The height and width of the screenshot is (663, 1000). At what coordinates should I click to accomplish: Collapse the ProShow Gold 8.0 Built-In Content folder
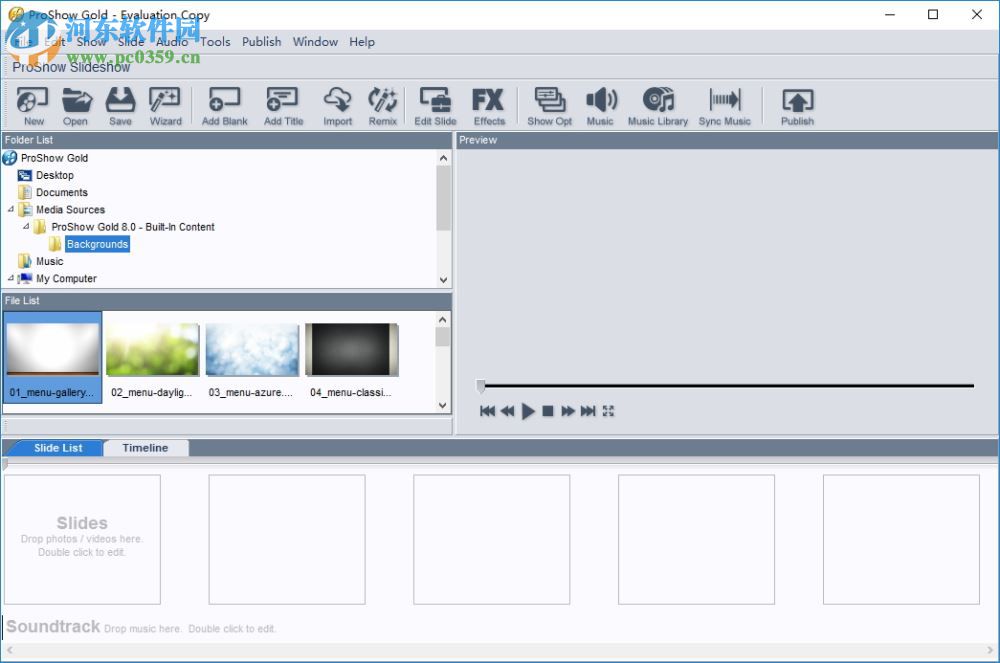[27, 226]
